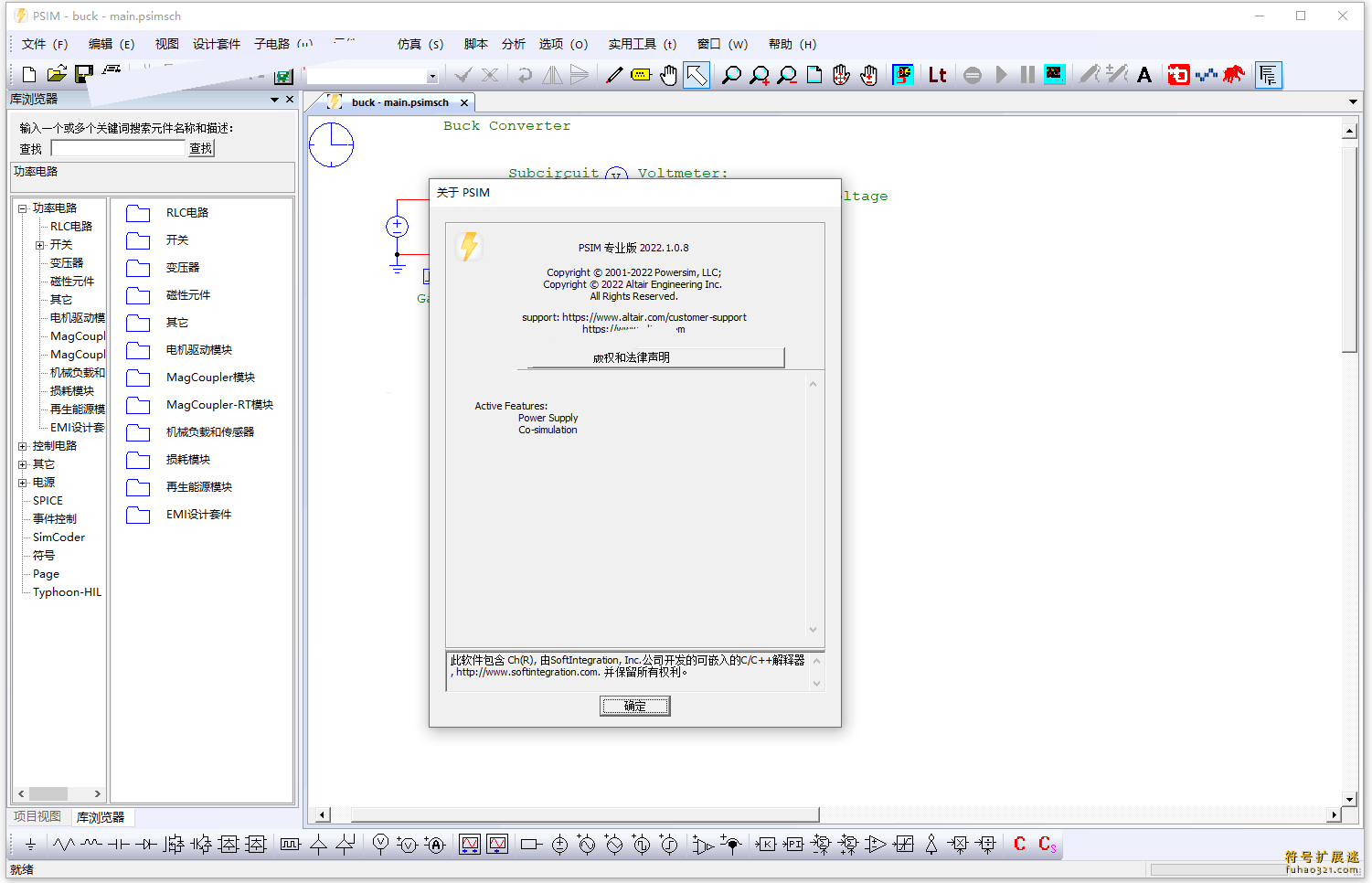Insert the 'Cs' simplified C block element
The height and width of the screenshot is (883, 1372).
(x=1048, y=845)
